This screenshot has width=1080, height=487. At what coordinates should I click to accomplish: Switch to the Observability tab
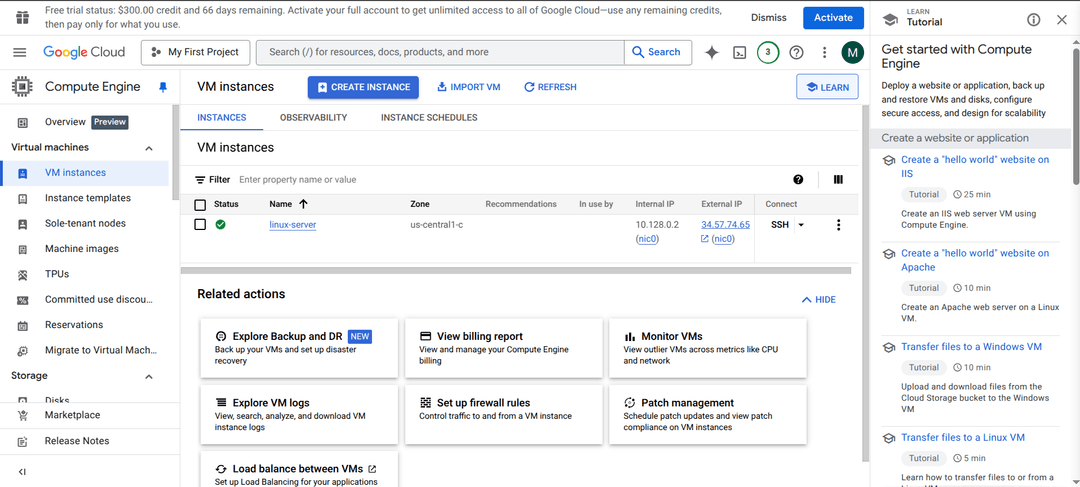click(x=313, y=118)
